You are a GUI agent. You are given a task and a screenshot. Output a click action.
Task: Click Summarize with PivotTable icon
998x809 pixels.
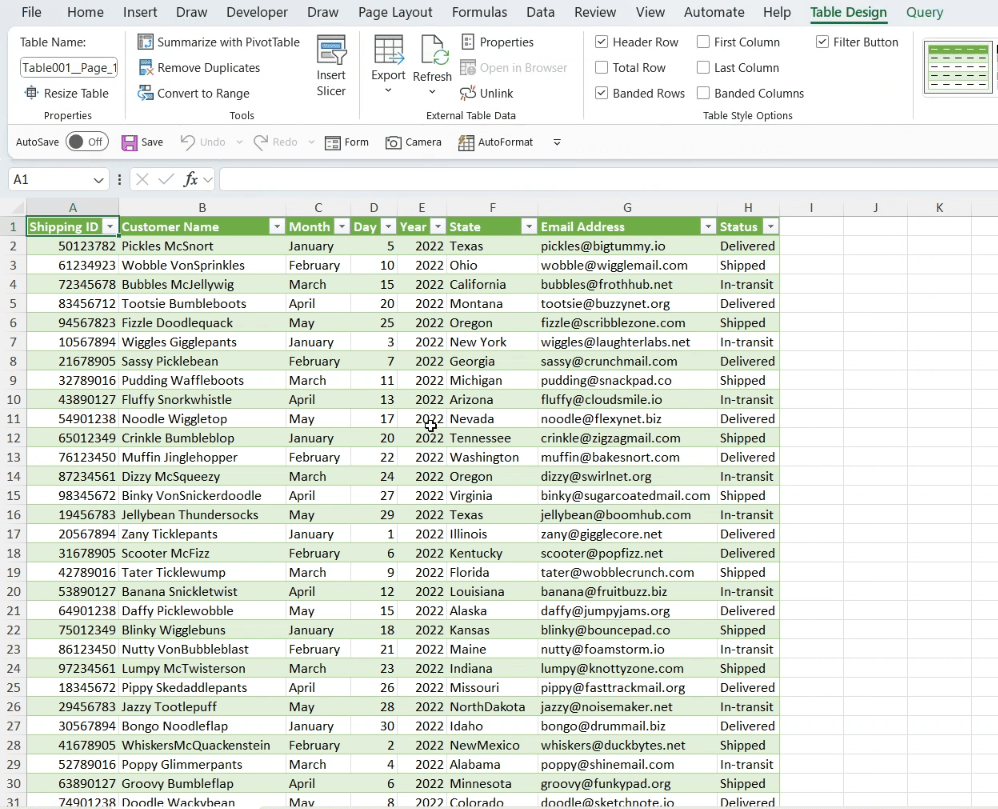(146, 42)
